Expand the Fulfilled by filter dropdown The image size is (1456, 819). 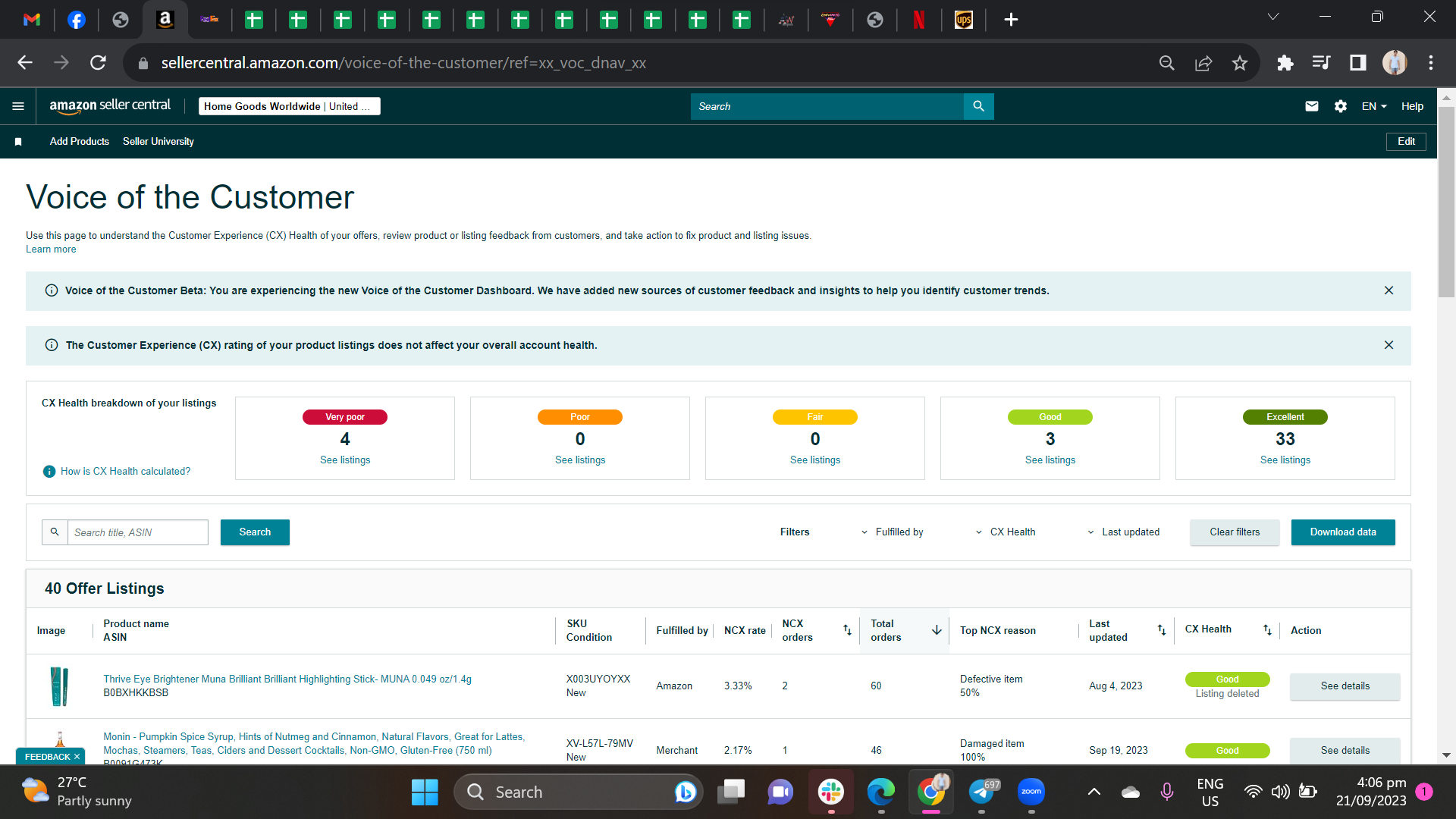(x=893, y=532)
